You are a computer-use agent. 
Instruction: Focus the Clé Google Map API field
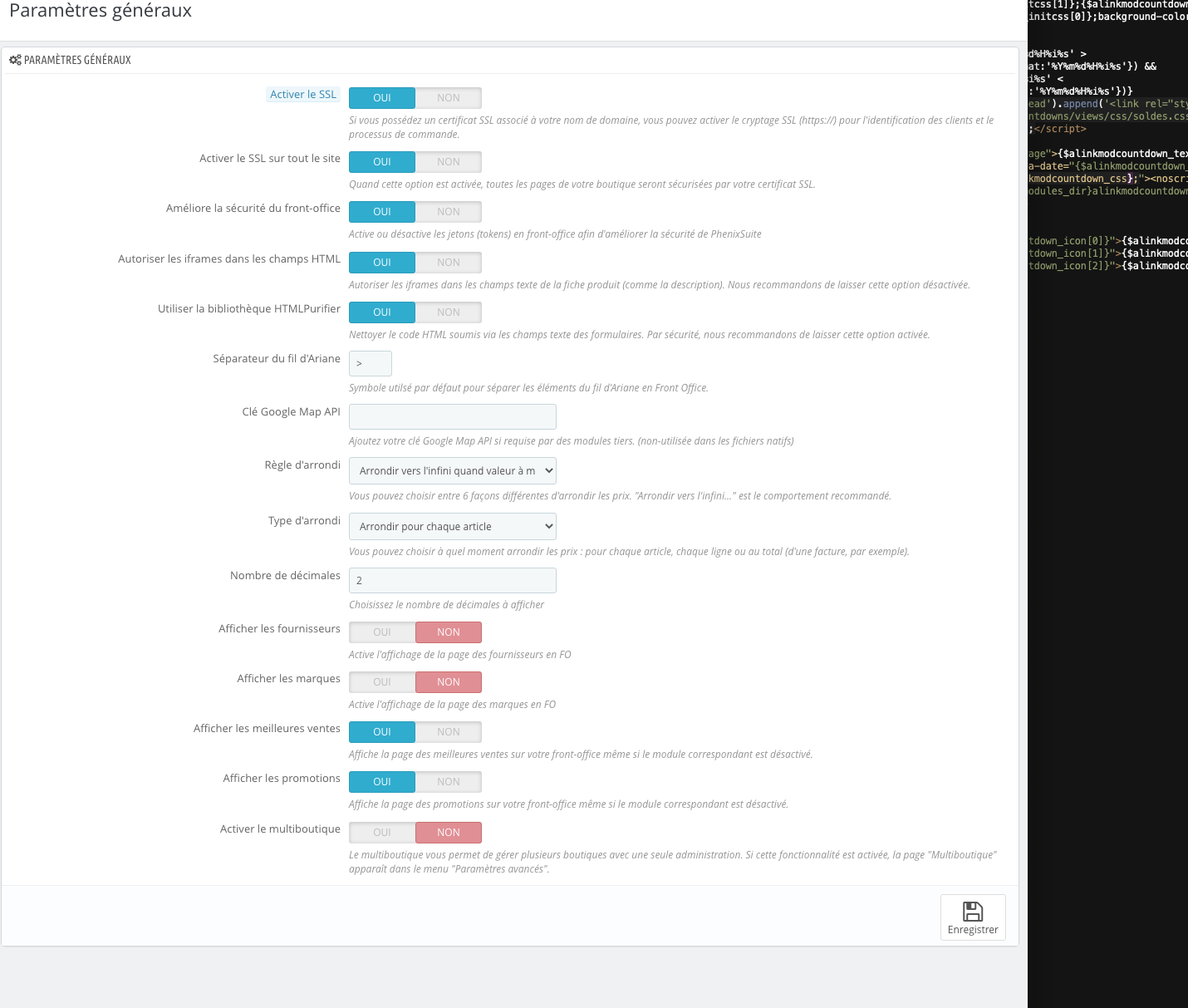pos(453,416)
